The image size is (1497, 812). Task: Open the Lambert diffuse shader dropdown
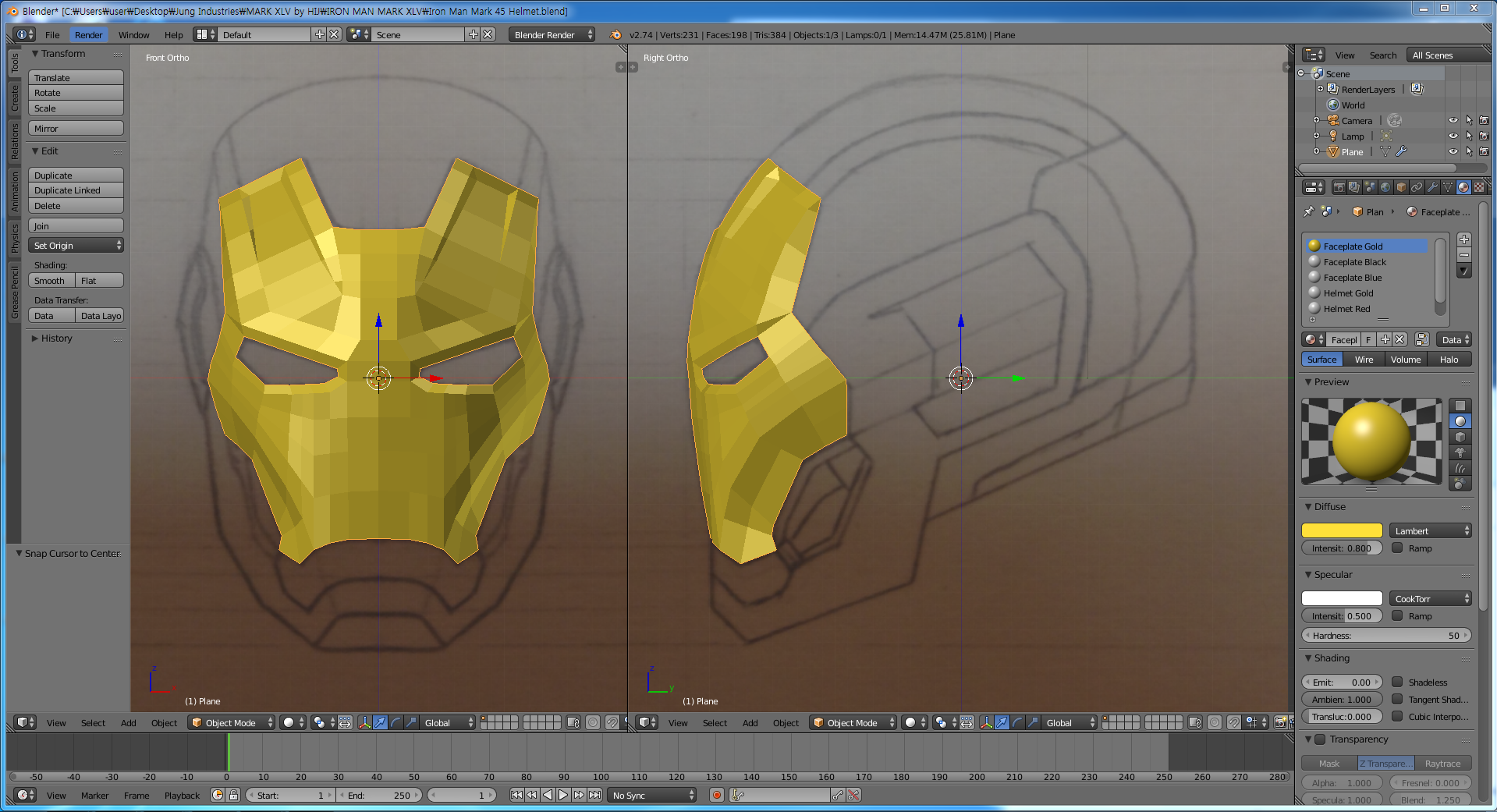1431,530
